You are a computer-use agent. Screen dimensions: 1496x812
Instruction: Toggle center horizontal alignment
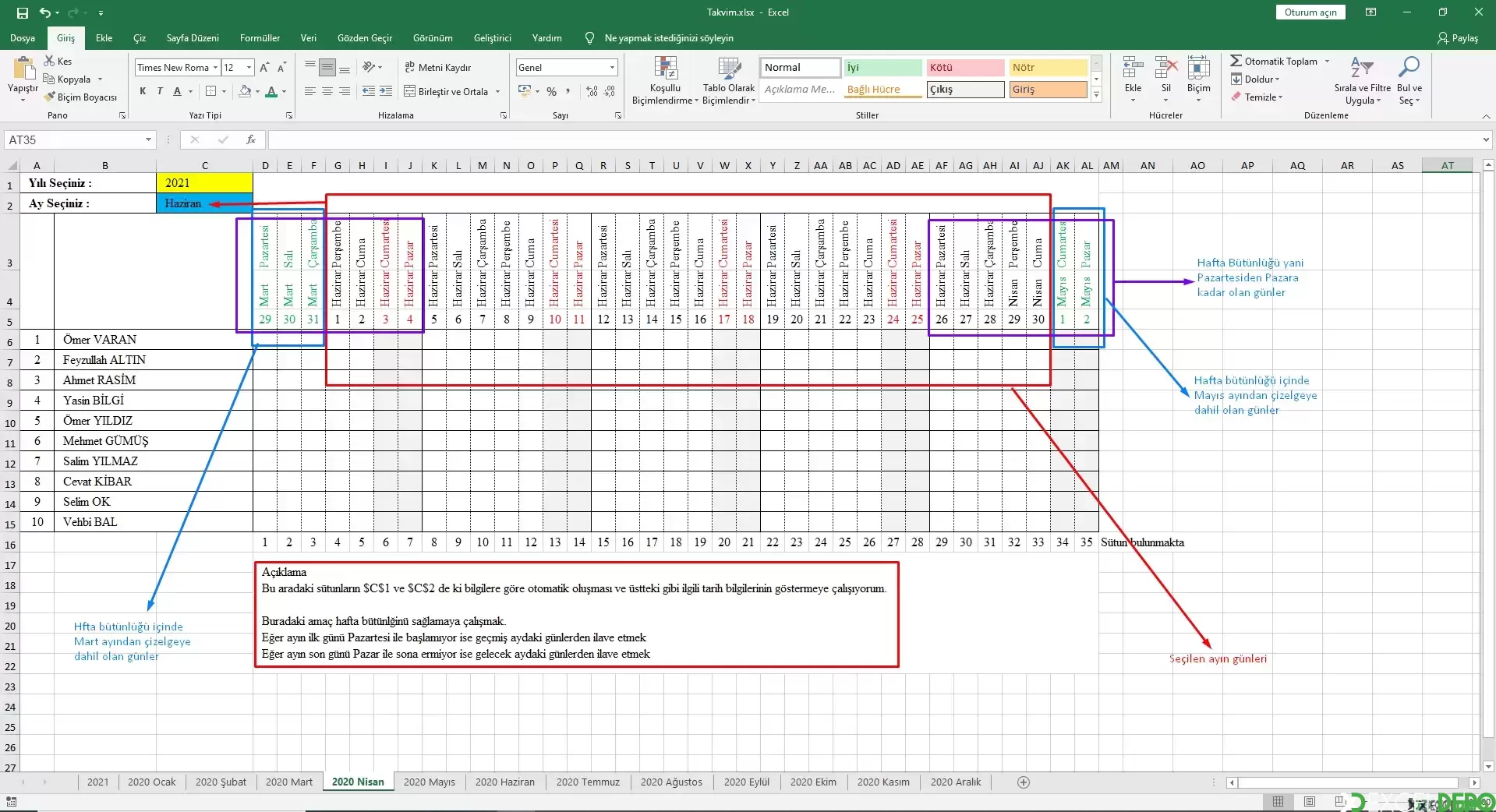point(327,91)
